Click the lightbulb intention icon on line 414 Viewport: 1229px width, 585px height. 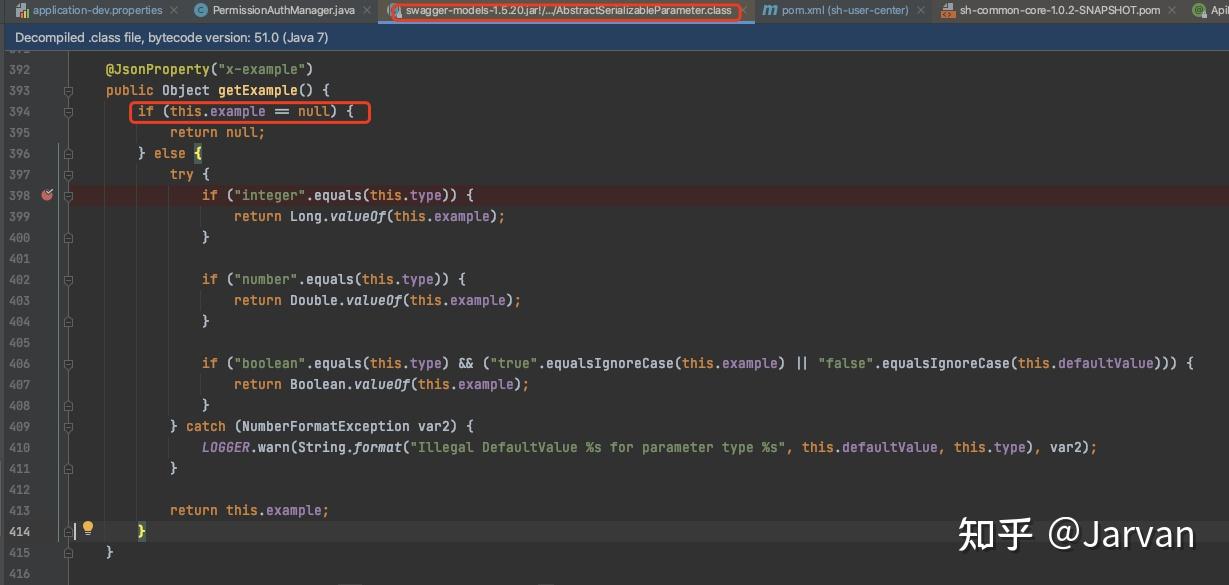(x=87, y=528)
